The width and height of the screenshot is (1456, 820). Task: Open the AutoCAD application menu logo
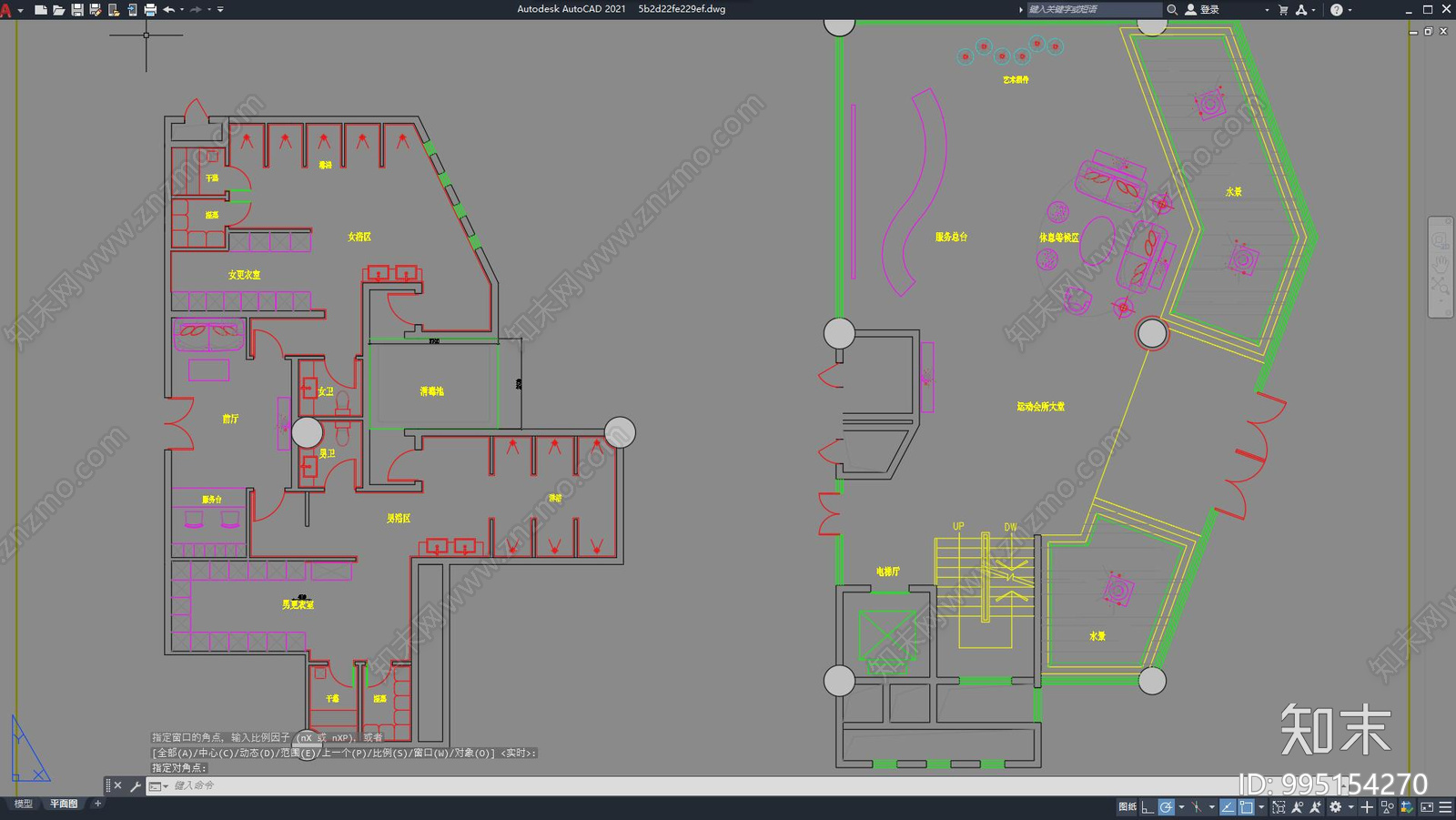pos(6,9)
